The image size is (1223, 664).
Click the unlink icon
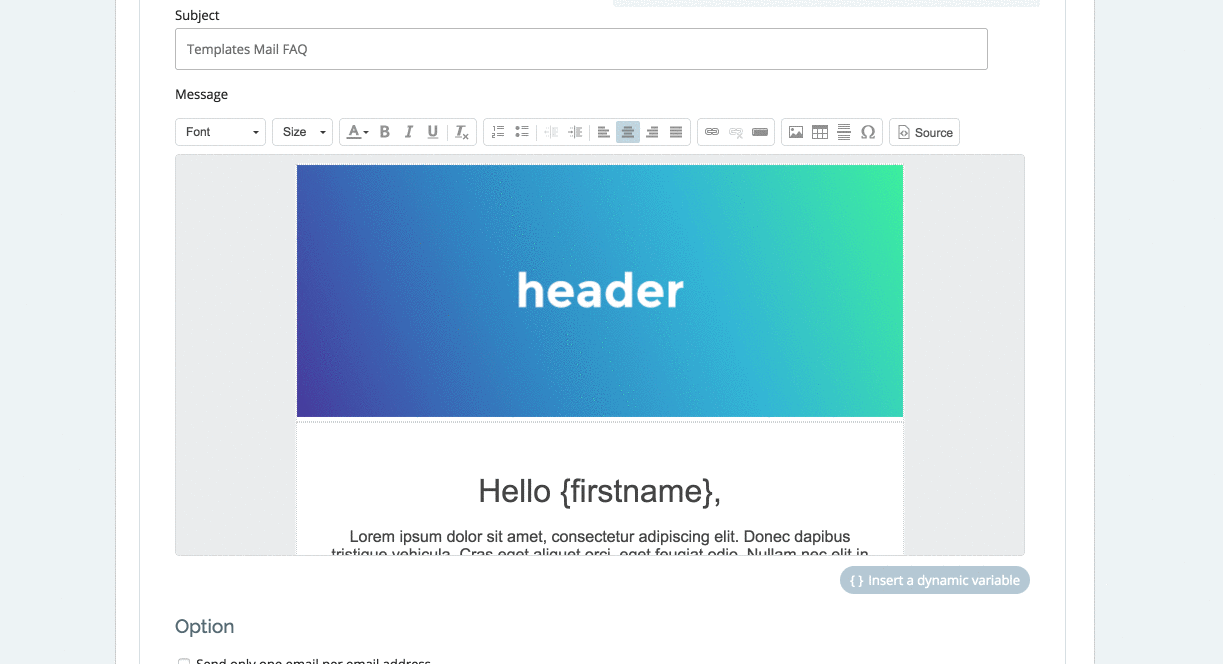click(x=736, y=132)
